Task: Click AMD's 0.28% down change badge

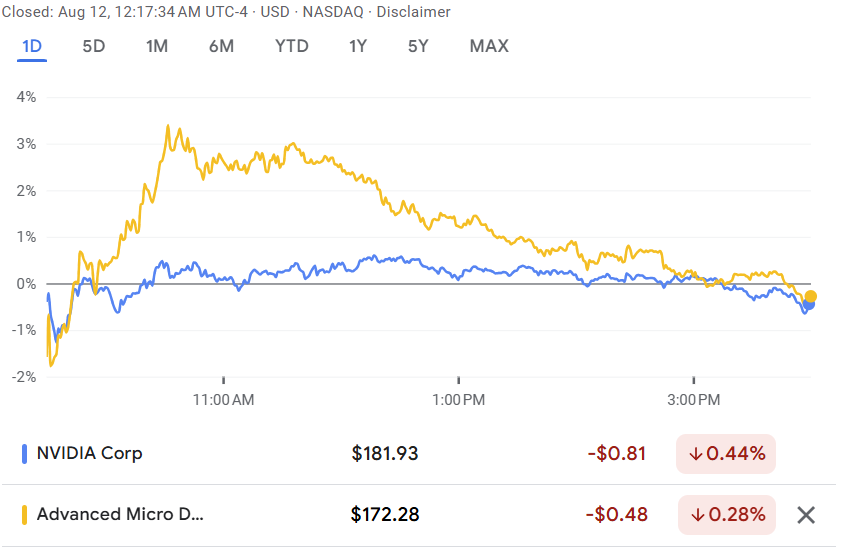Action: (726, 515)
